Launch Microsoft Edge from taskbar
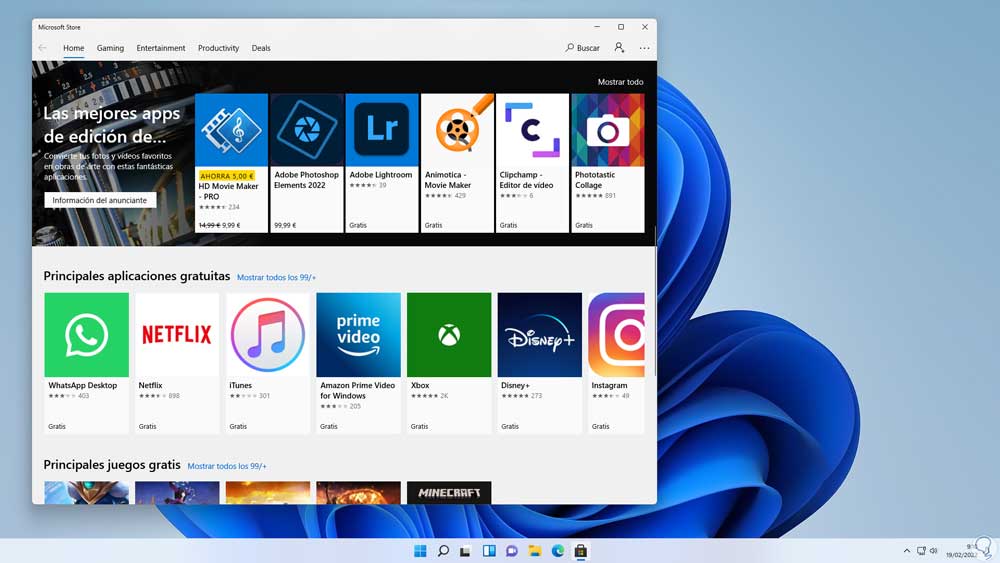This screenshot has width=1000, height=563. [x=557, y=551]
